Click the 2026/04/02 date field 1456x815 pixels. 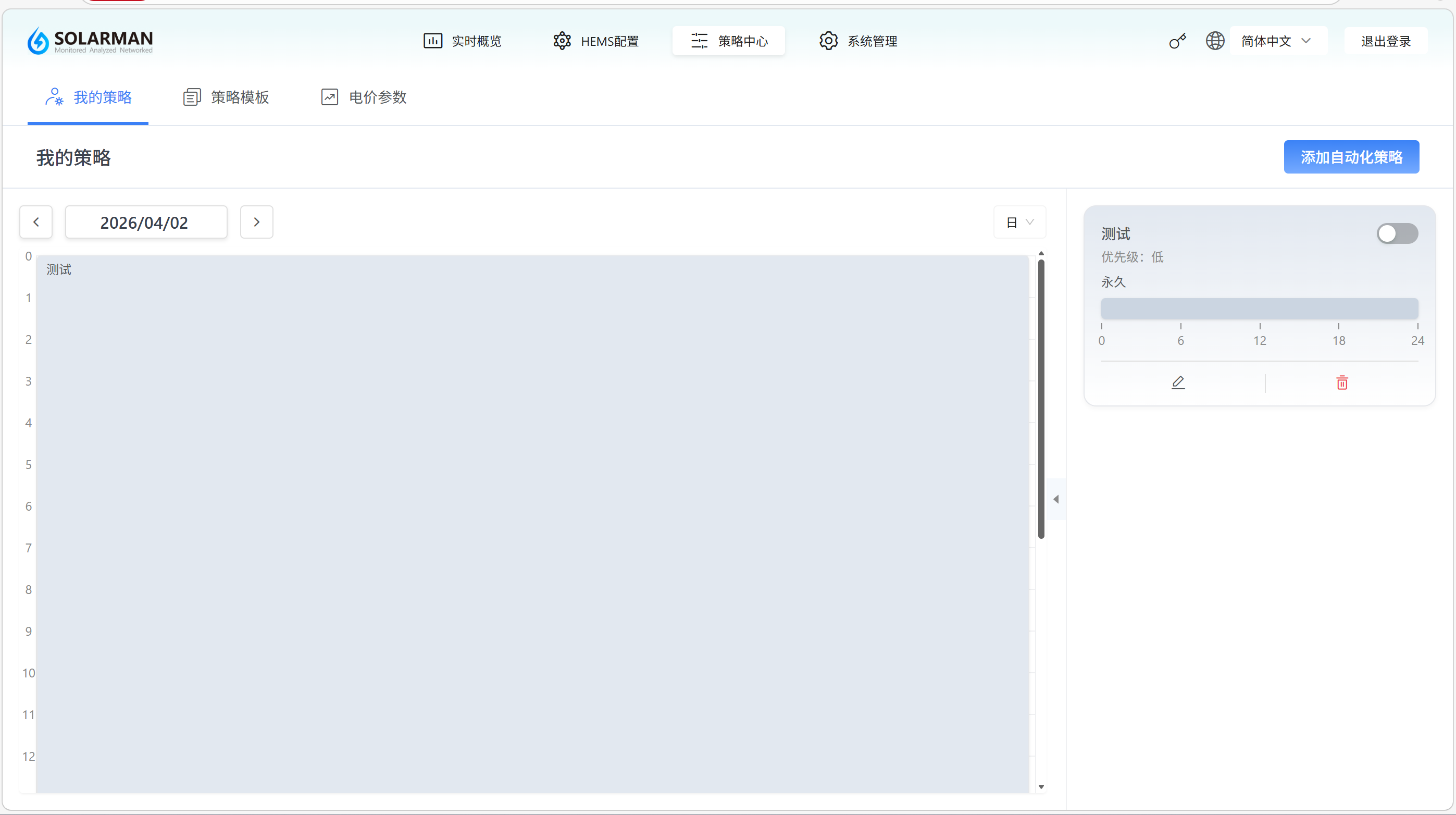coord(146,223)
